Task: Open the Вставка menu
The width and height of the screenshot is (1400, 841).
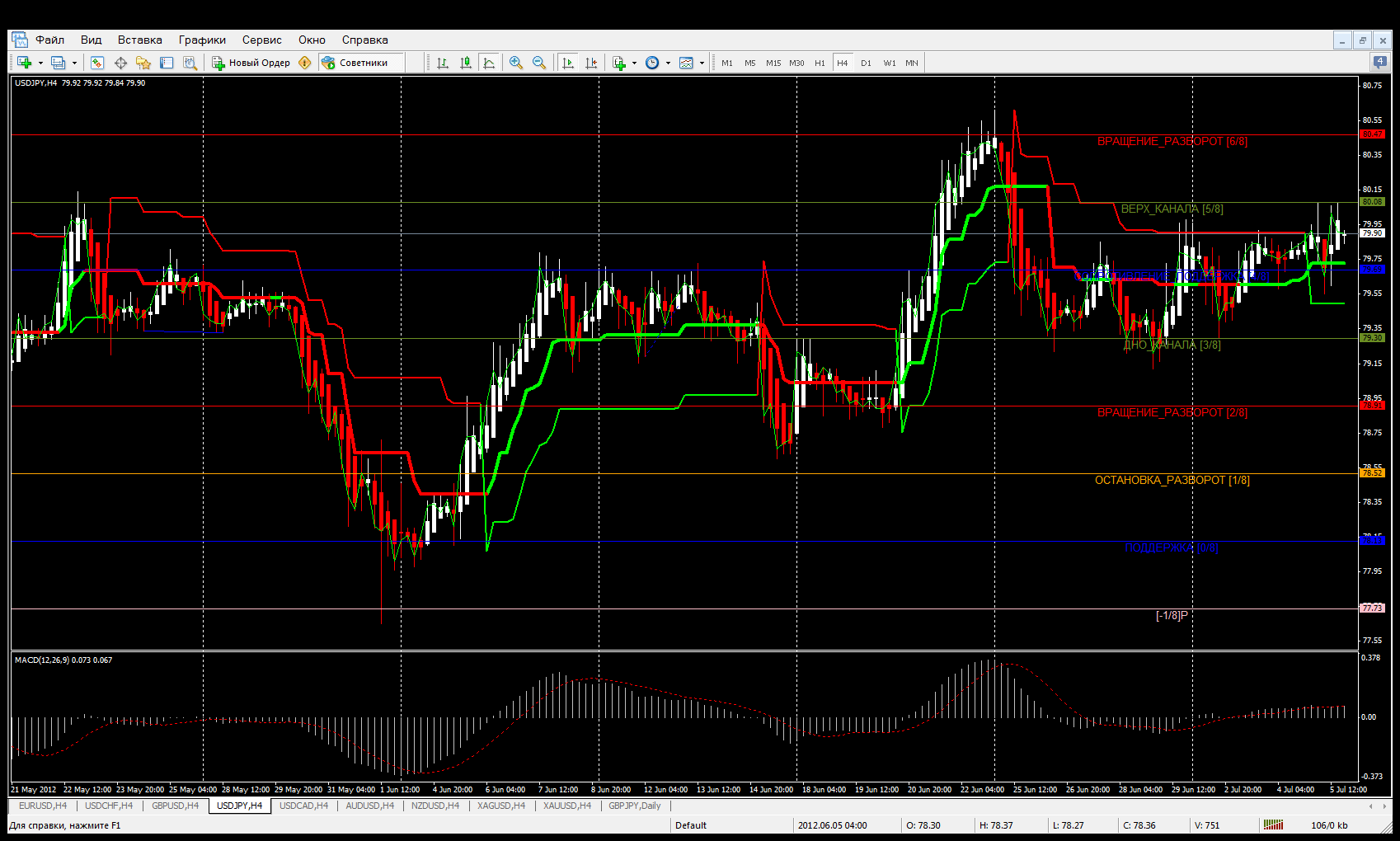Action: (x=140, y=40)
